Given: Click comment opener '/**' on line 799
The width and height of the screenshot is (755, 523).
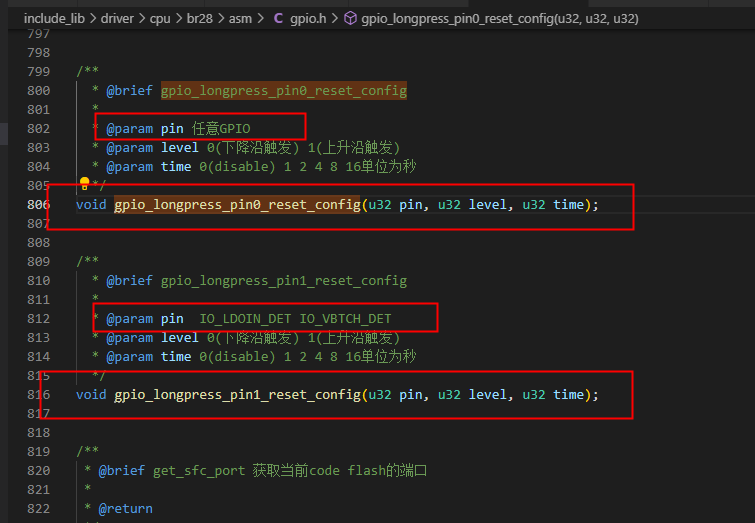Looking at the screenshot, I should 88,71.
